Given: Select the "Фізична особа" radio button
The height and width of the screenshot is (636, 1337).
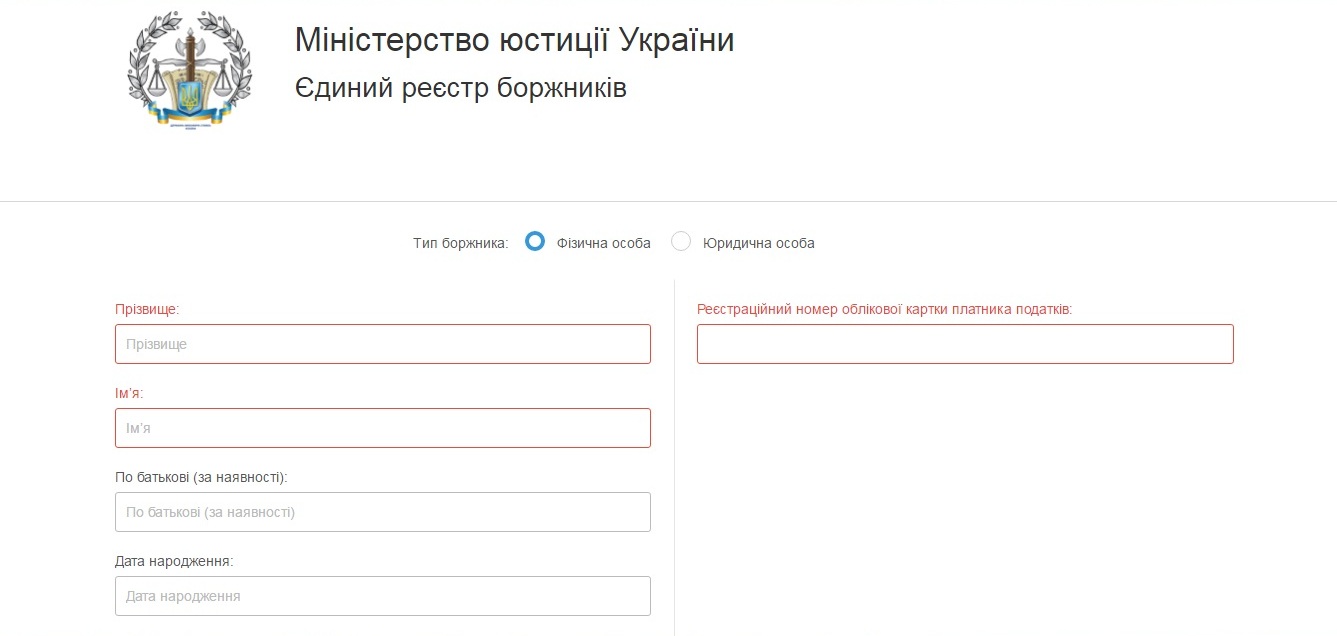Looking at the screenshot, I should pos(535,241).
